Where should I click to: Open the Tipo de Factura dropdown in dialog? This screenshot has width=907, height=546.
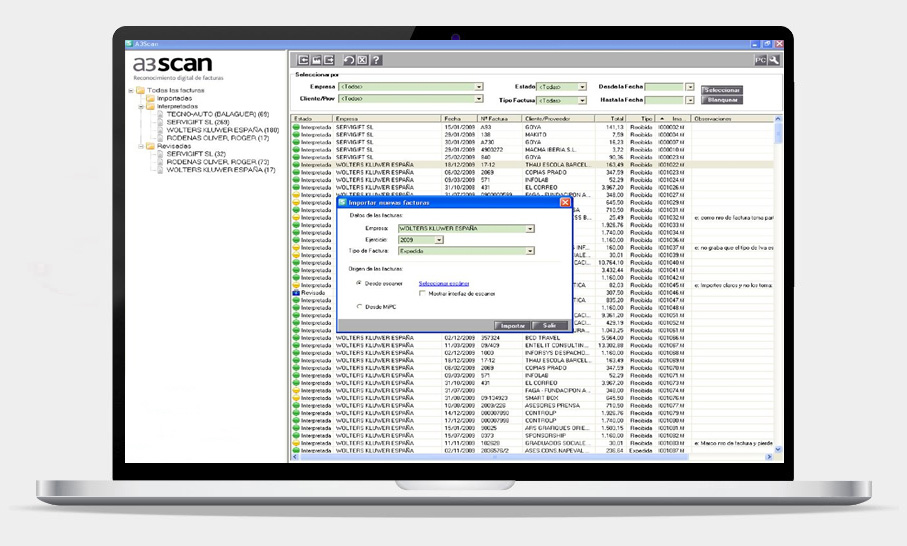(530, 251)
